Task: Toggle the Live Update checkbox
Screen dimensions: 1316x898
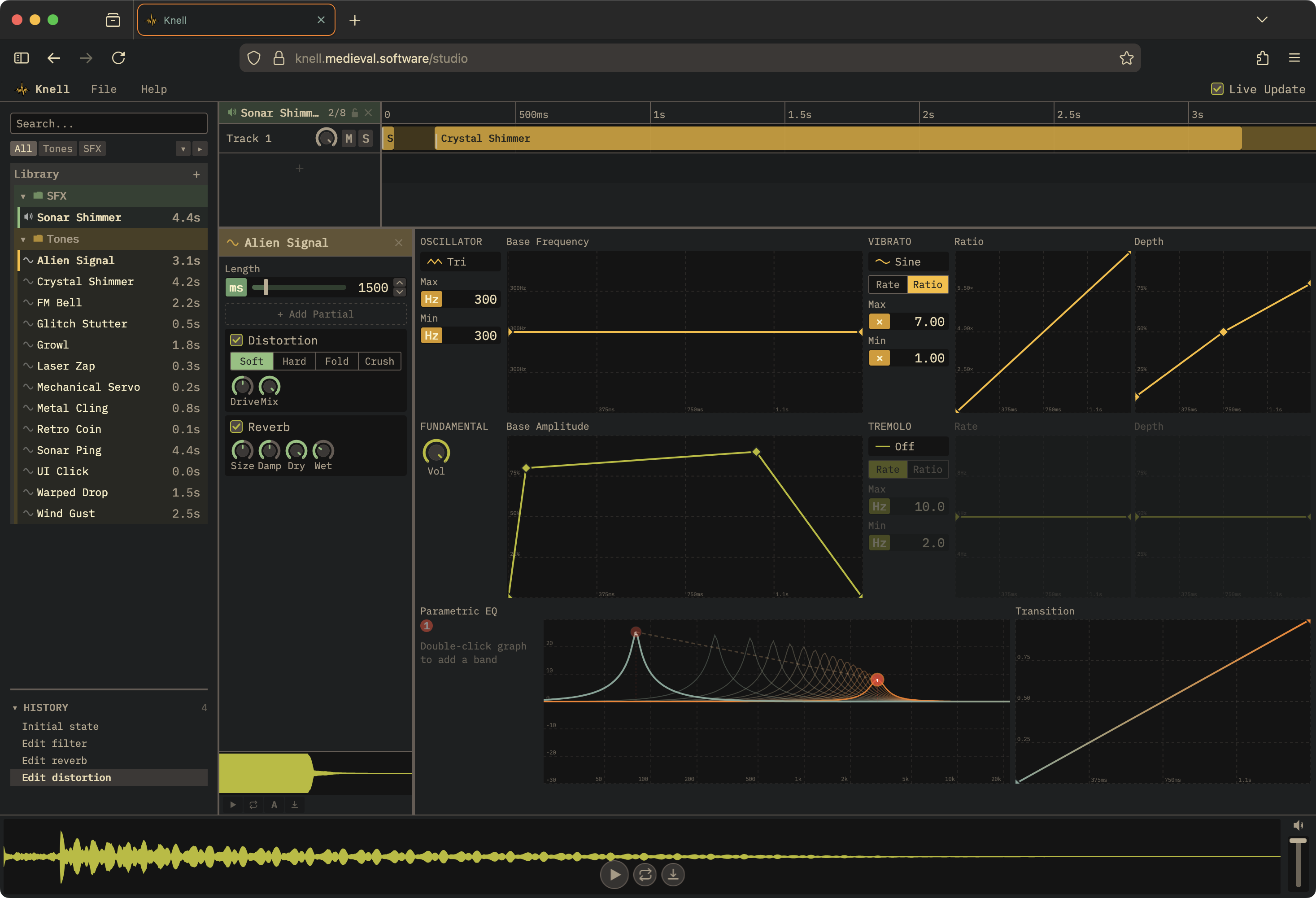Action: tap(1217, 89)
